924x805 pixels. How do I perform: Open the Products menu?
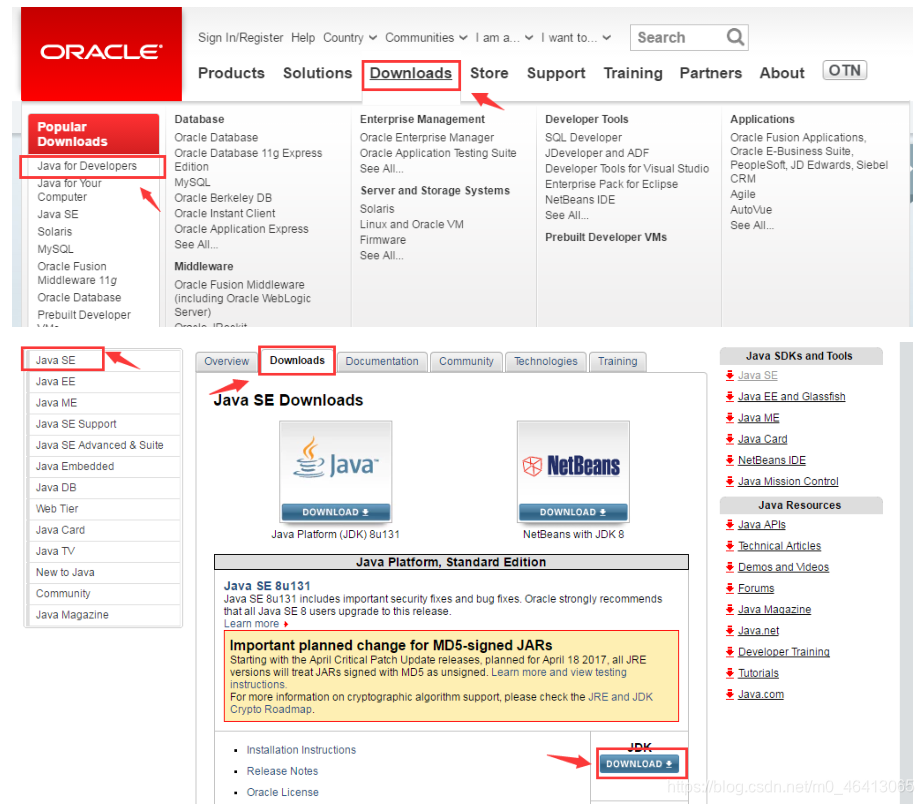point(231,73)
